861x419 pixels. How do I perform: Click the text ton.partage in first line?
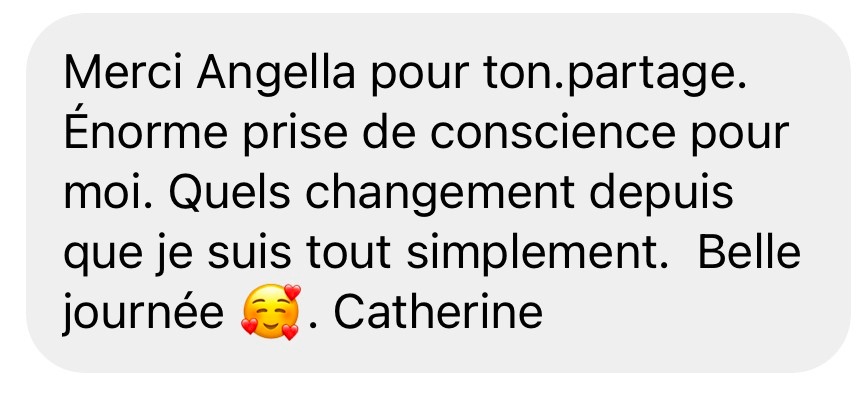point(614,75)
